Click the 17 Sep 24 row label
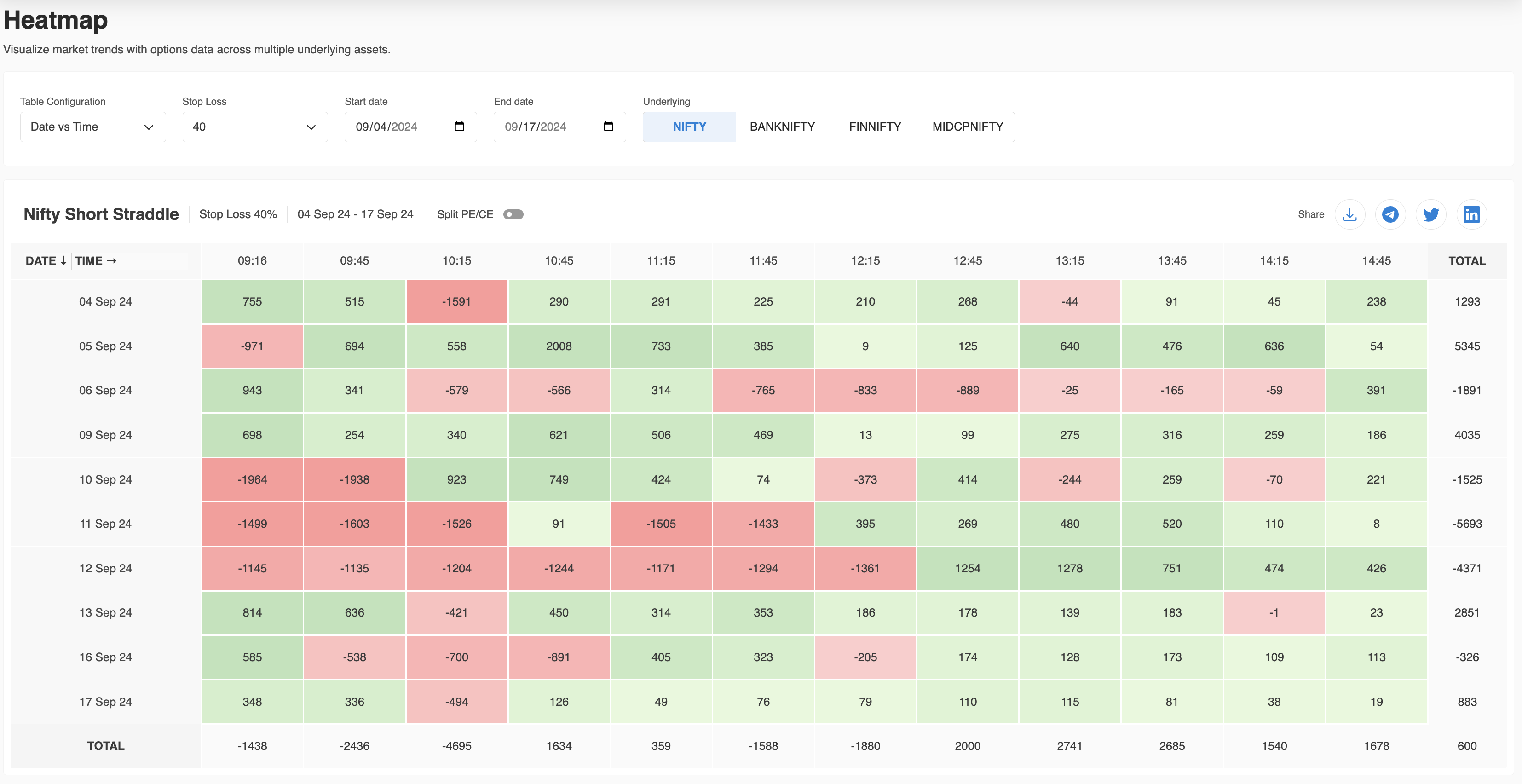This screenshot has width=1522, height=784. tap(106, 702)
